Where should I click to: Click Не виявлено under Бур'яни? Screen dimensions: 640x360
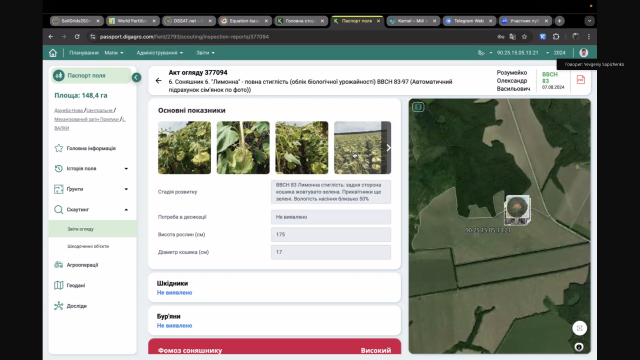coord(174,326)
